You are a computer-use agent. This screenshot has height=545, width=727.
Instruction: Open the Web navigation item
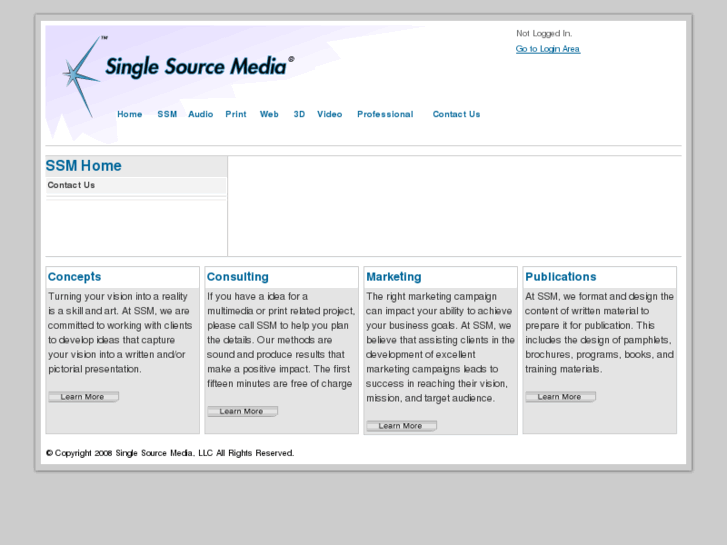point(269,114)
